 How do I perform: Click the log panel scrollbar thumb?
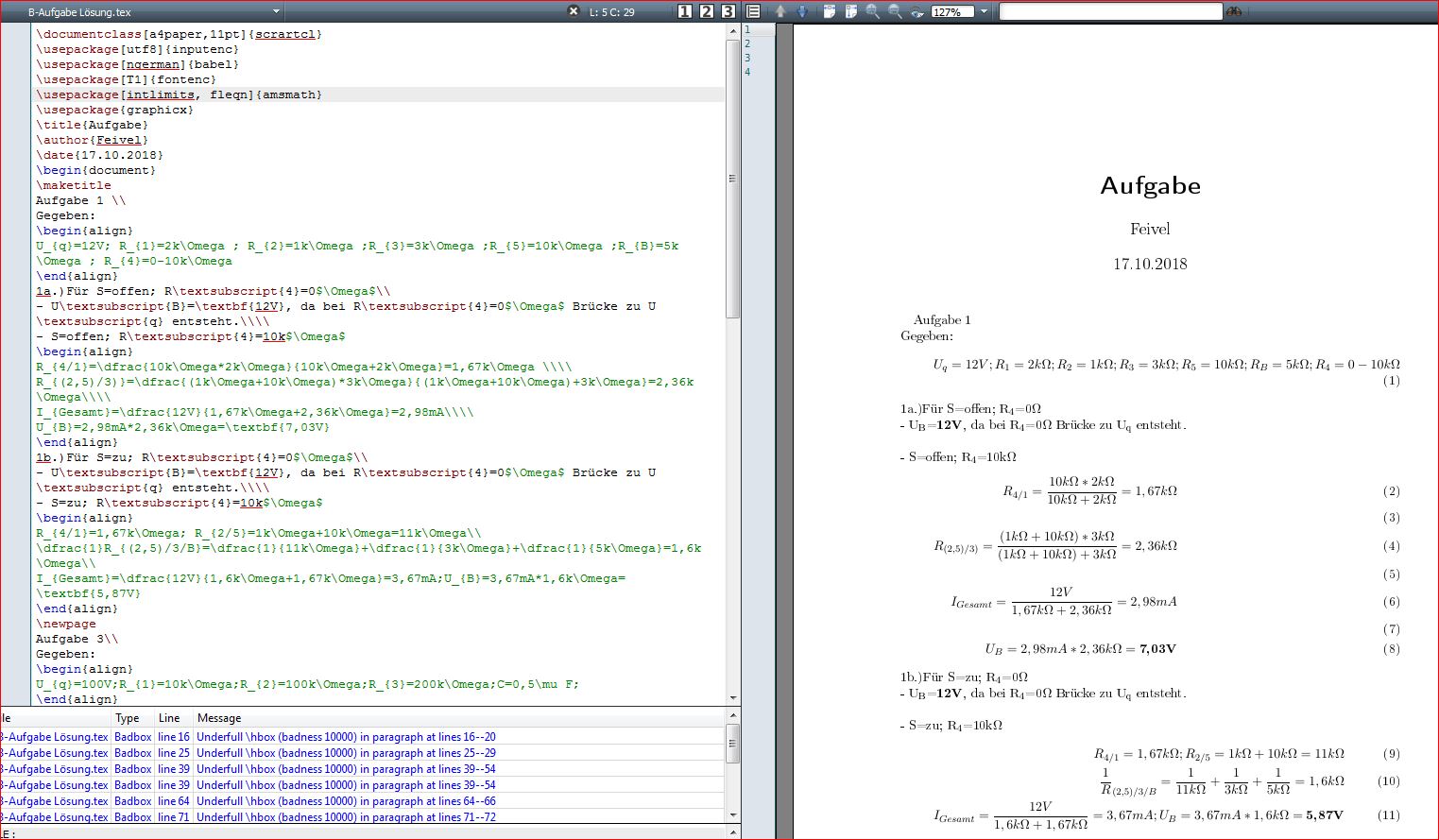tap(732, 744)
